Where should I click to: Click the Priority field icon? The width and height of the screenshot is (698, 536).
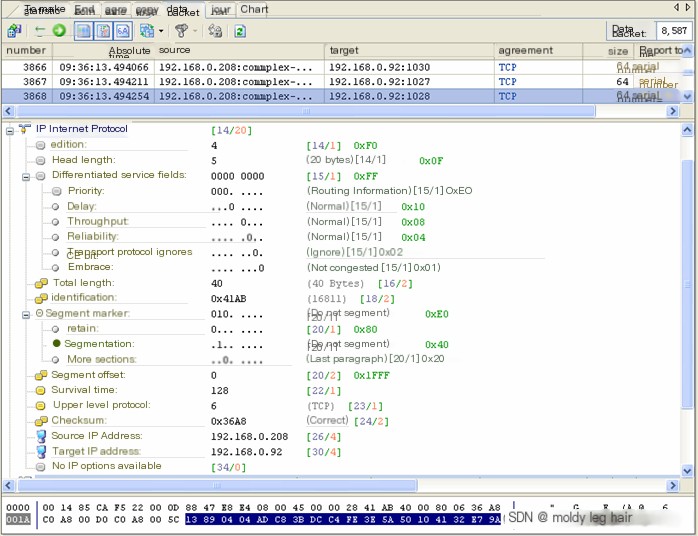click(x=57, y=191)
